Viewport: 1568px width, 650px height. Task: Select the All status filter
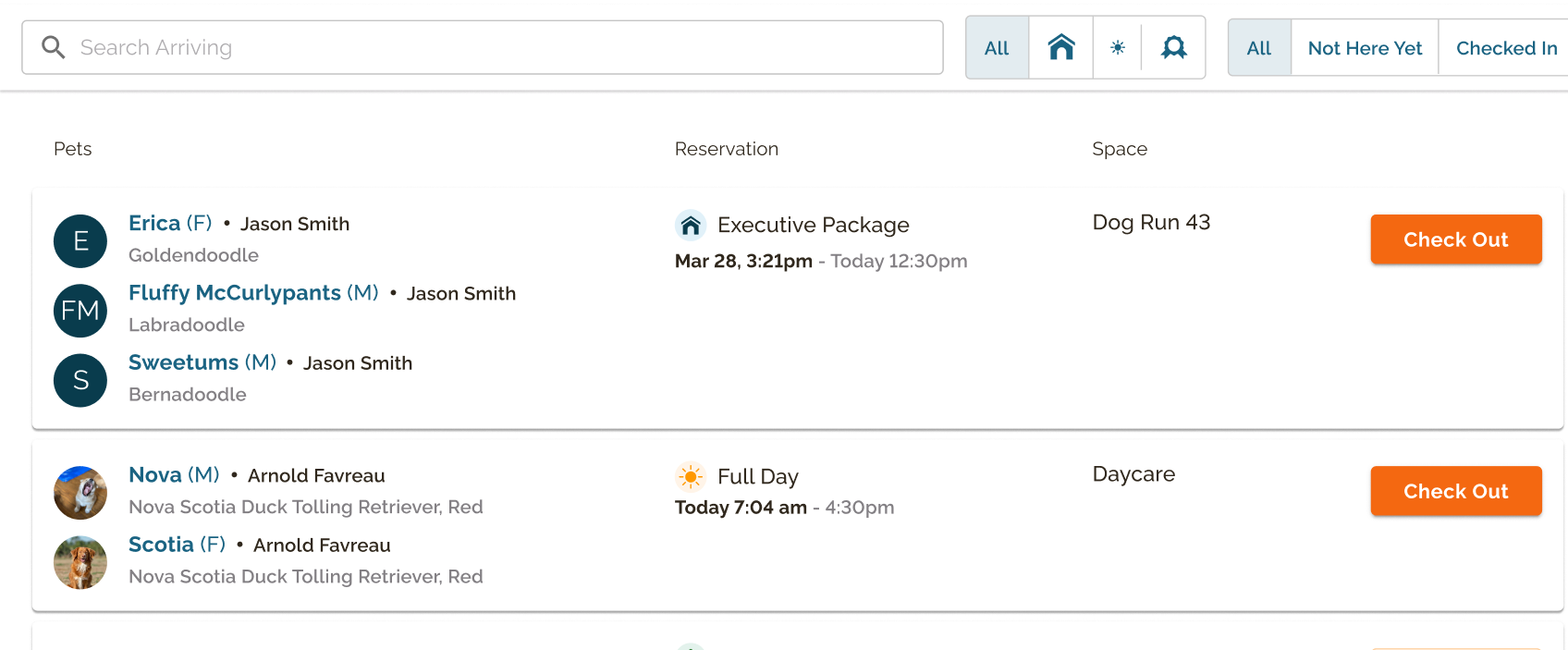point(1258,47)
